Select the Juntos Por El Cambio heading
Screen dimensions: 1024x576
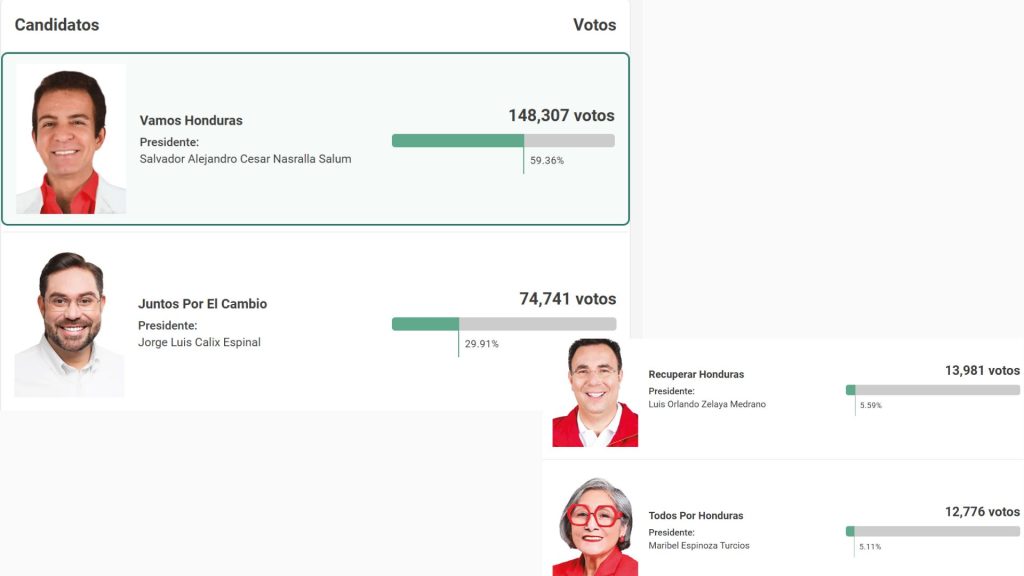click(202, 304)
